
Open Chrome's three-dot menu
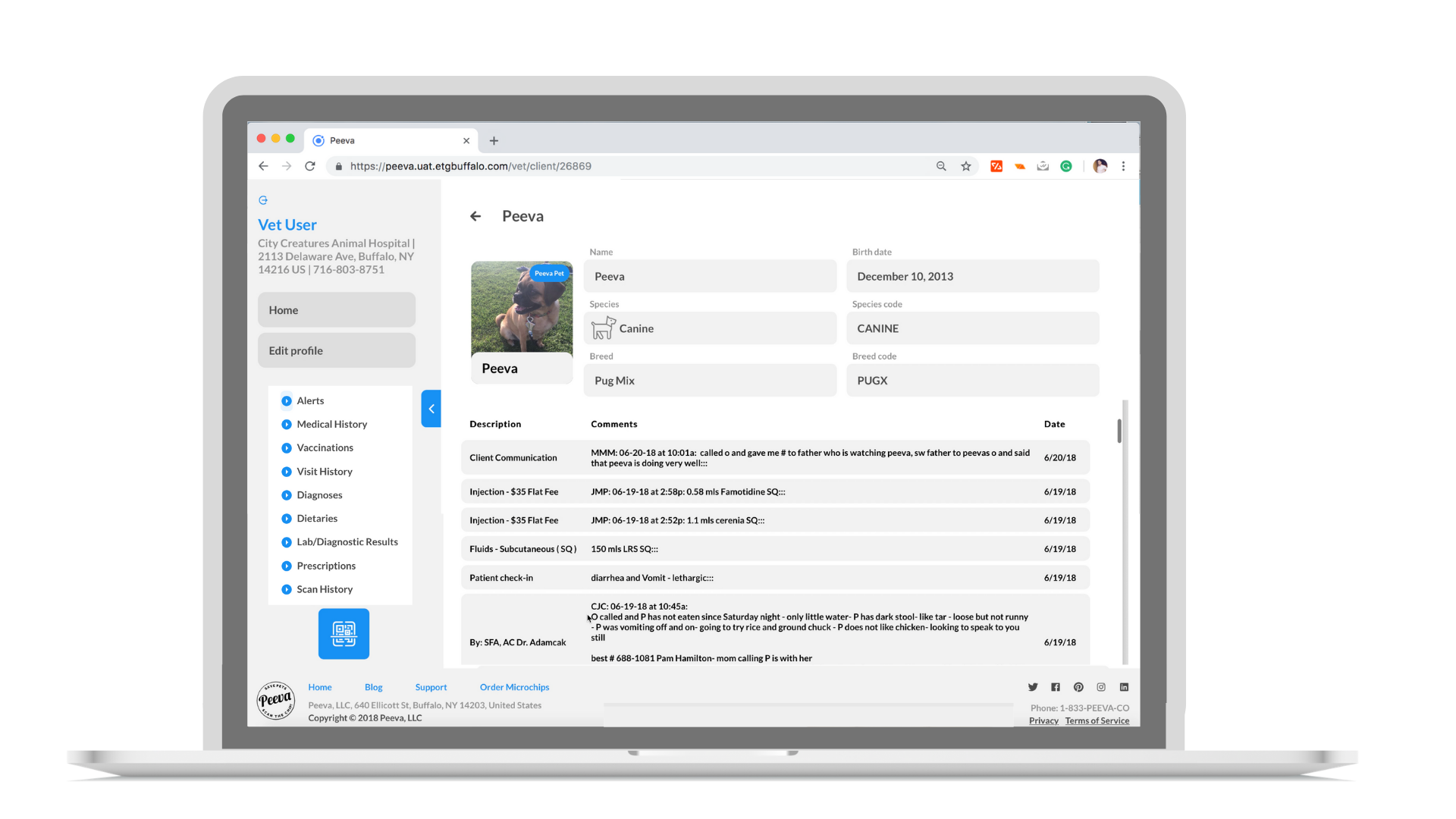[1124, 166]
